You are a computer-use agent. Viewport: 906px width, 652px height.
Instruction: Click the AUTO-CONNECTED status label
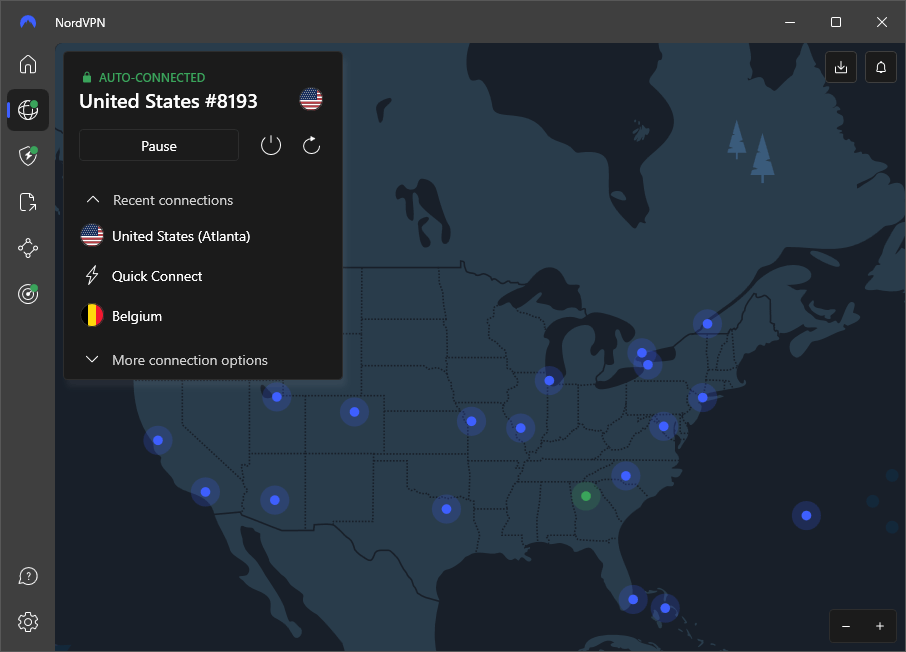click(152, 77)
